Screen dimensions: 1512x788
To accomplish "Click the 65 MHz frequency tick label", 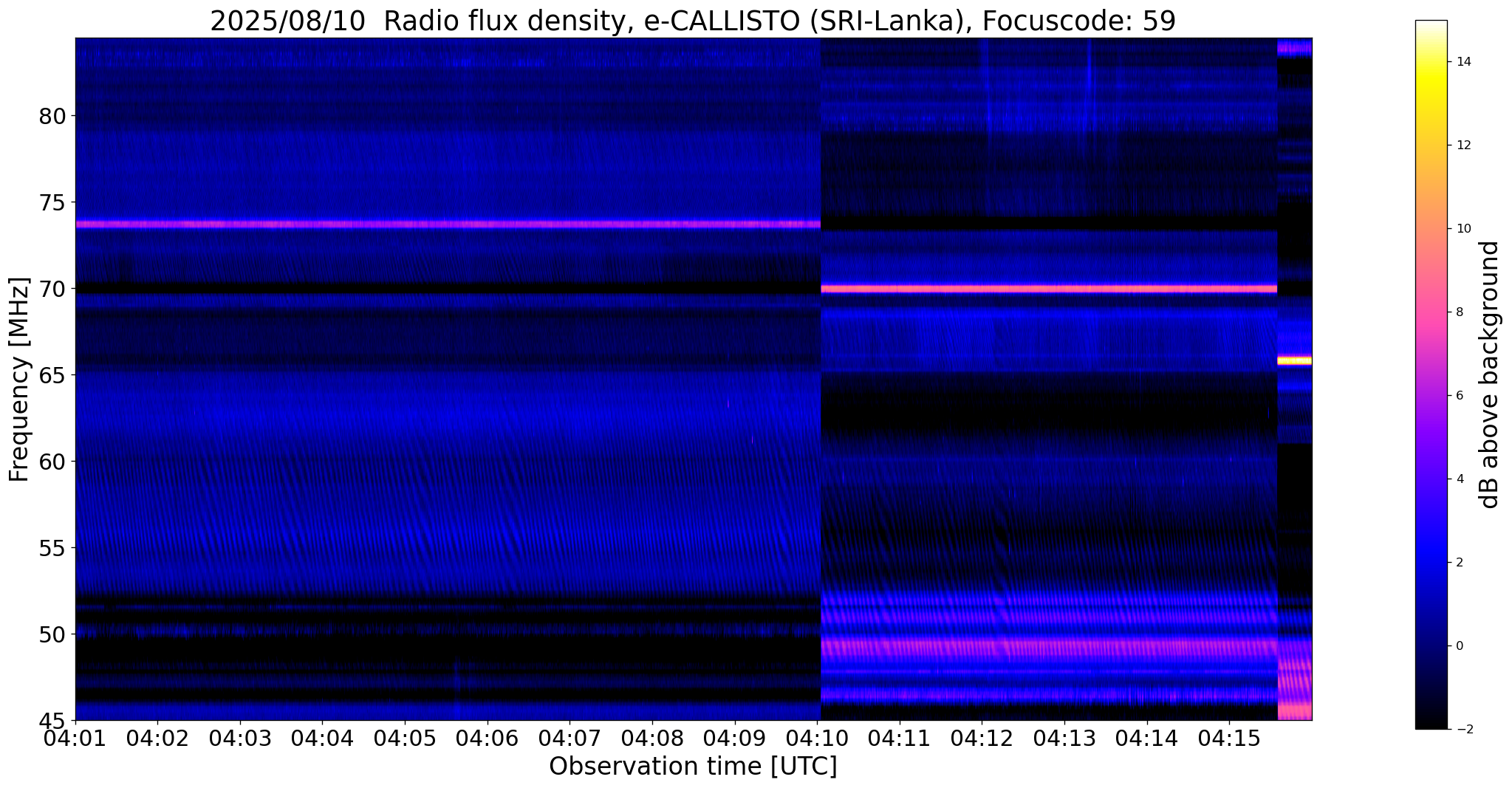I will click(52, 375).
